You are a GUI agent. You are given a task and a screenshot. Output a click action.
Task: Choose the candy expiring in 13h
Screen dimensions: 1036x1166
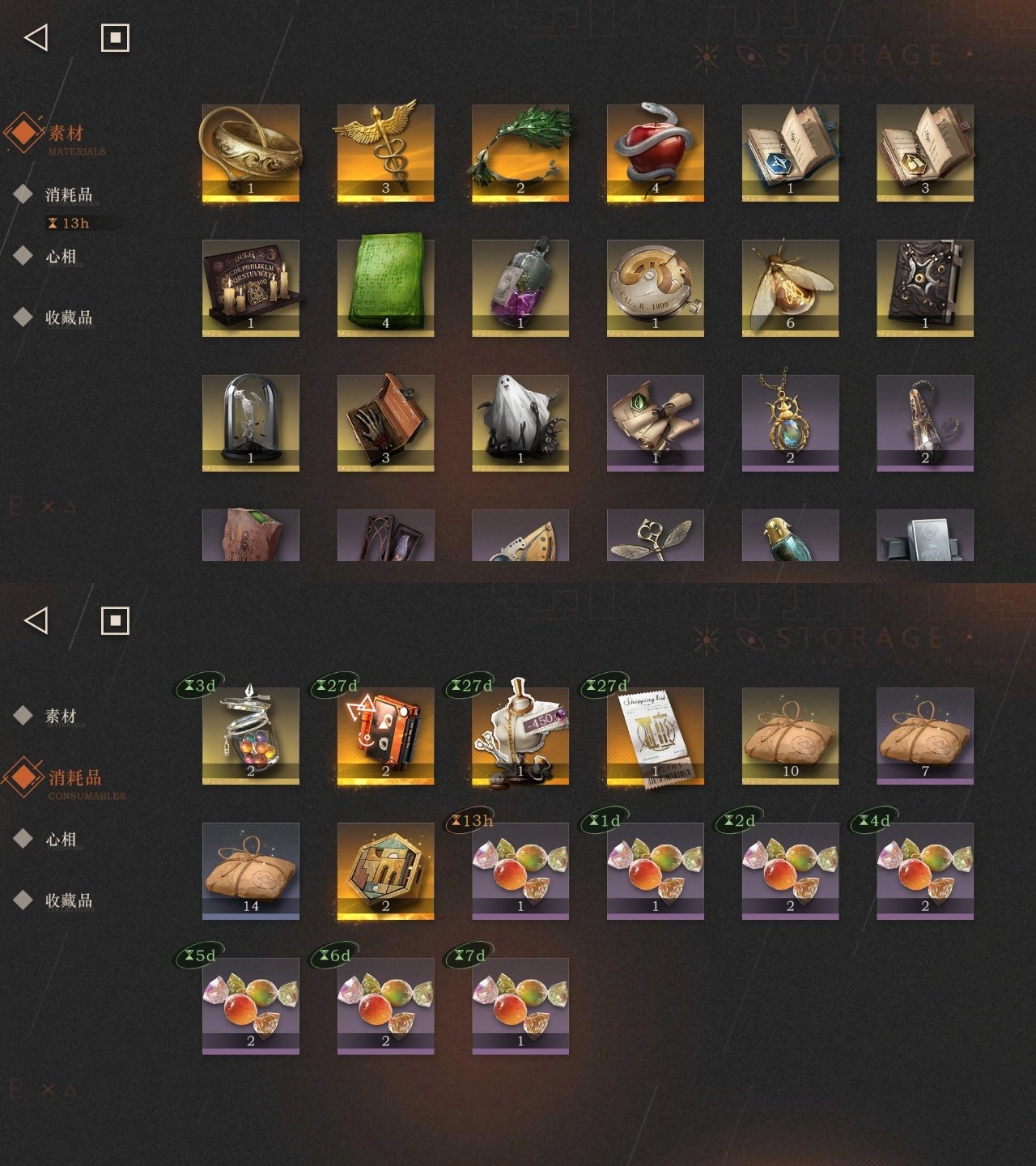pos(520,870)
